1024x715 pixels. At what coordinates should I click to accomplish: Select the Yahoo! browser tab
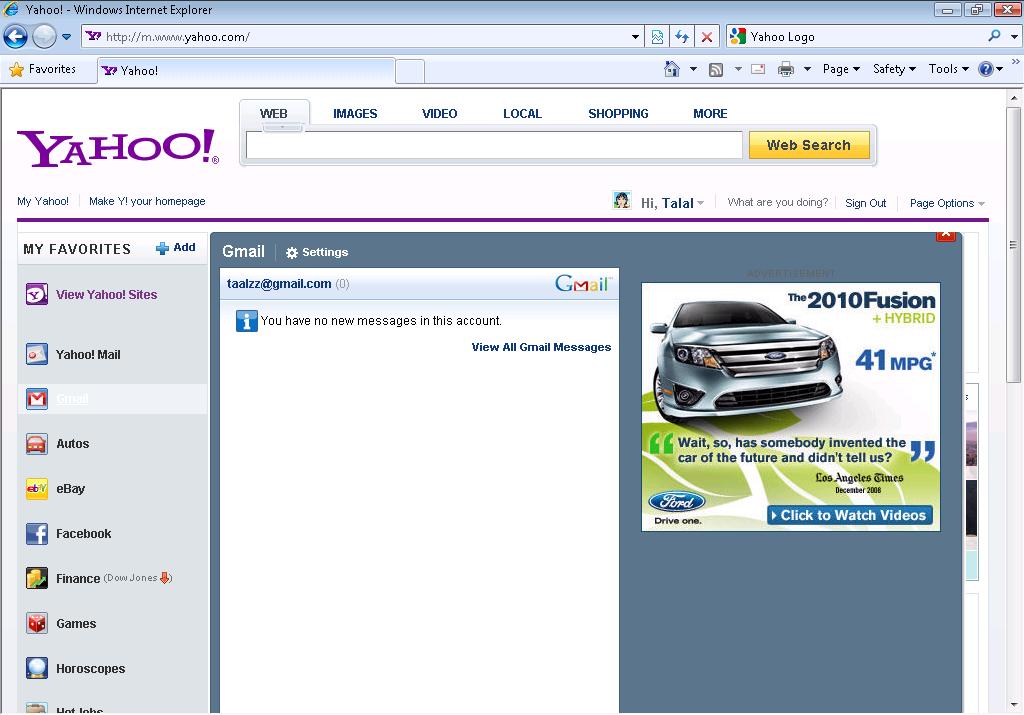pyautogui.click(x=246, y=71)
